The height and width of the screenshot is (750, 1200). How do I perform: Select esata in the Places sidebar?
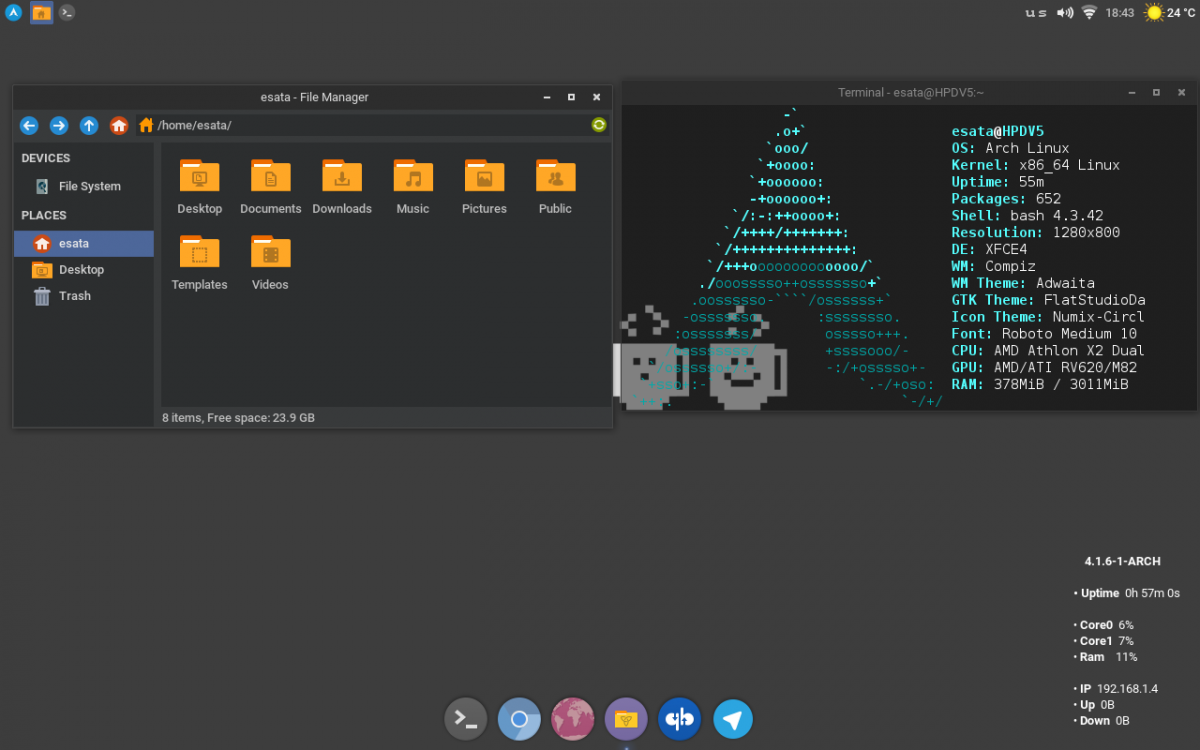click(84, 243)
